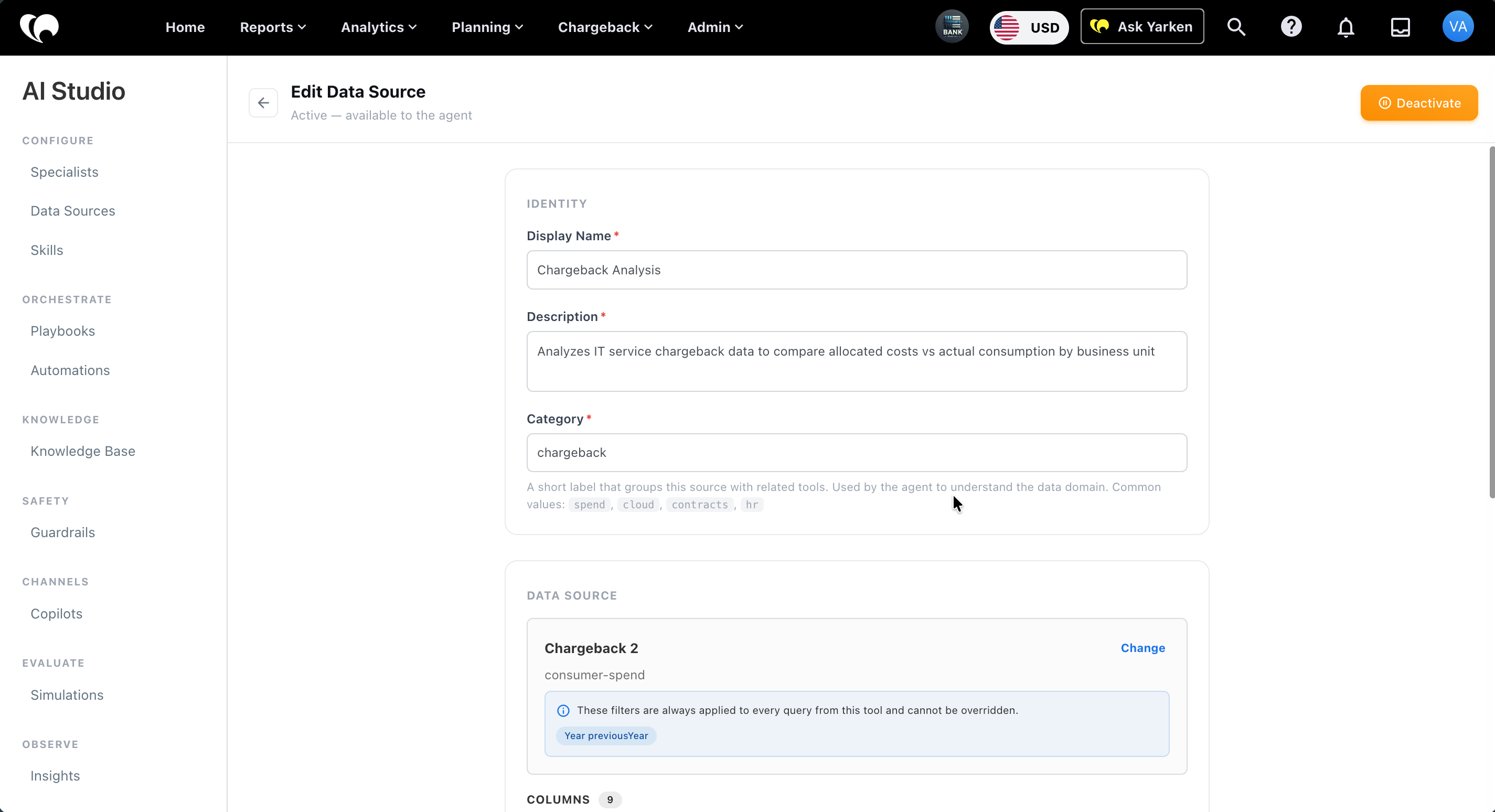Click the Chargeback 2 source name
This screenshot has height=812, width=1495.
tap(591, 648)
